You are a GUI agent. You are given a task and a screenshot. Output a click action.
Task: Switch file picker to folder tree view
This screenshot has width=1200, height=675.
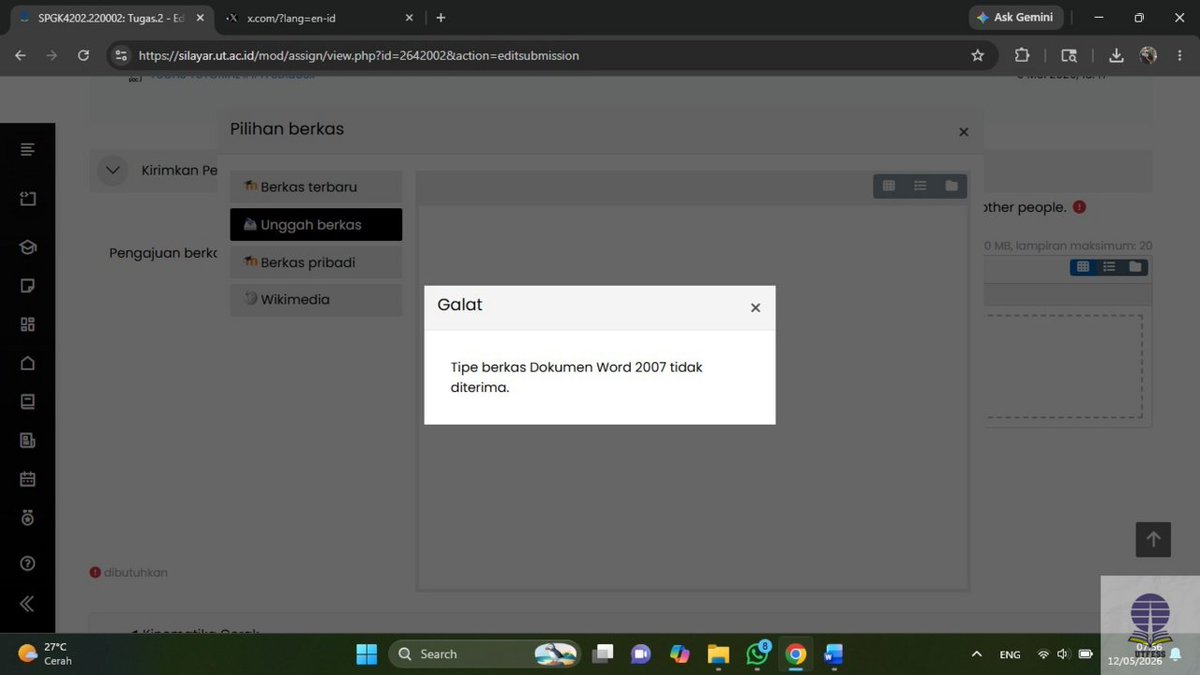(951, 186)
